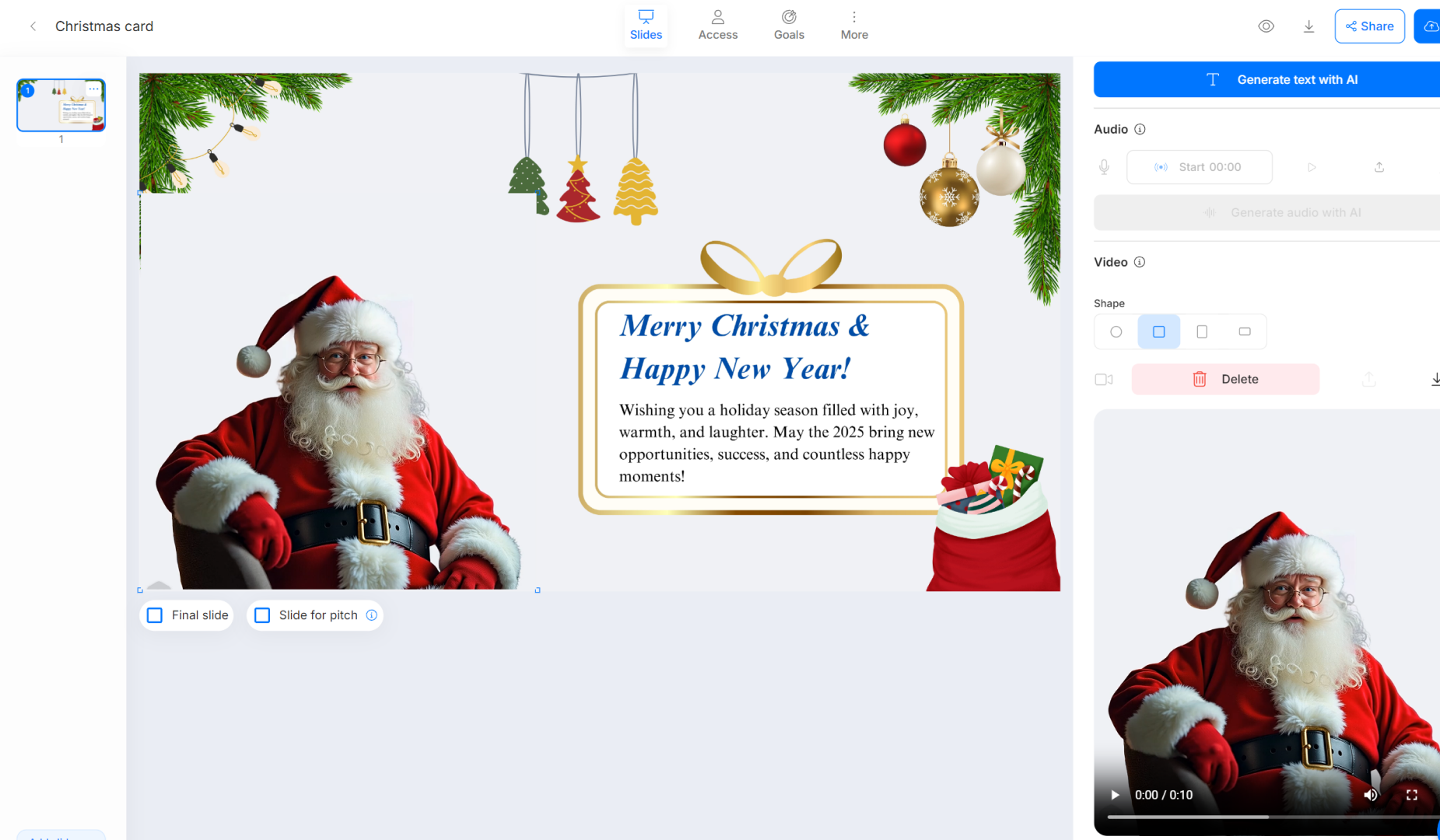Select the portrait rectangle video shape
The image size is (1440, 840).
pyautogui.click(x=1202, y=332)
